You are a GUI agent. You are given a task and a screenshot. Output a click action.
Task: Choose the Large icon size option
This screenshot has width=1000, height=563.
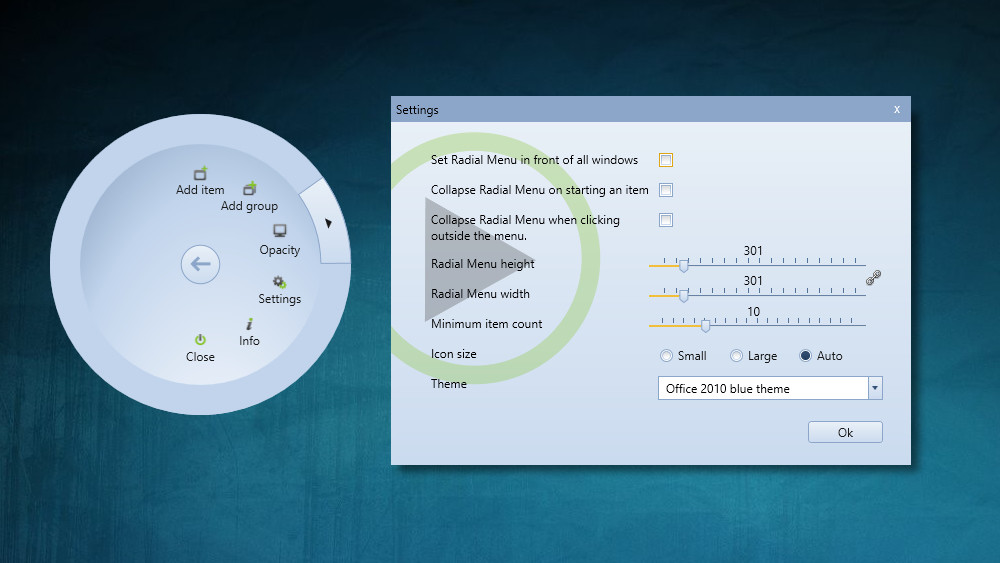(737, 356)
